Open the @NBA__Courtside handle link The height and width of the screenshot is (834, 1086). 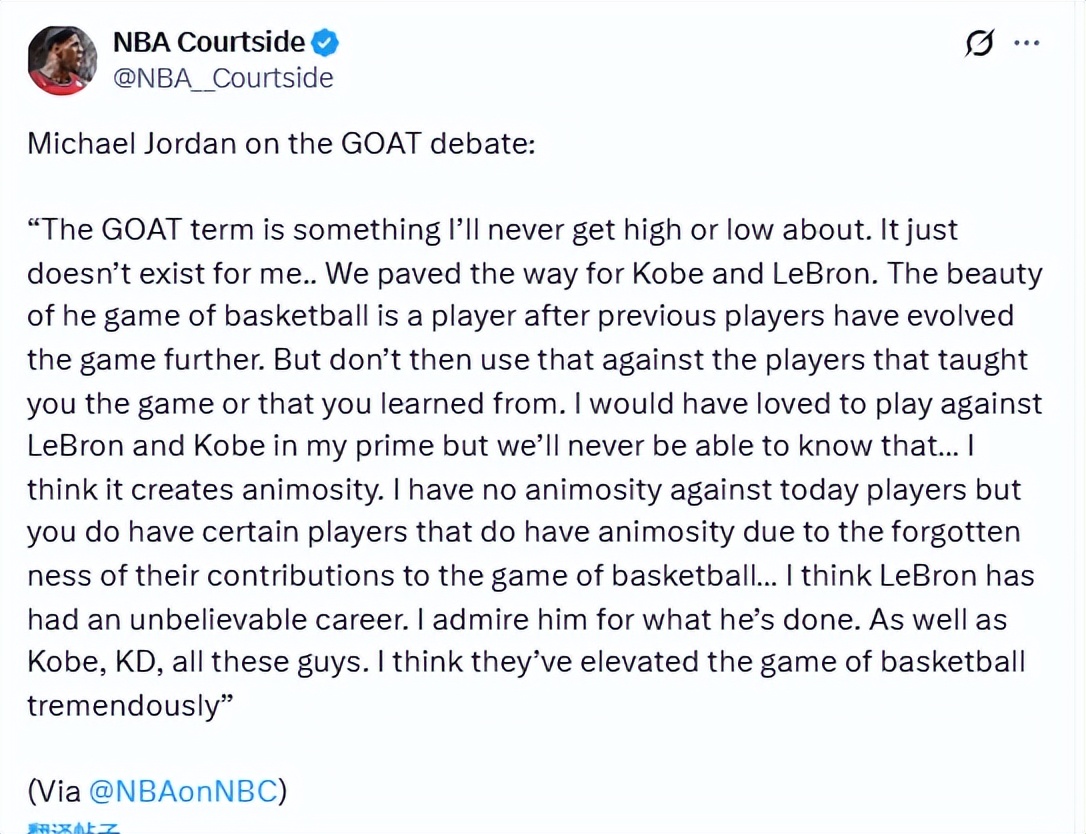point(222,78)
